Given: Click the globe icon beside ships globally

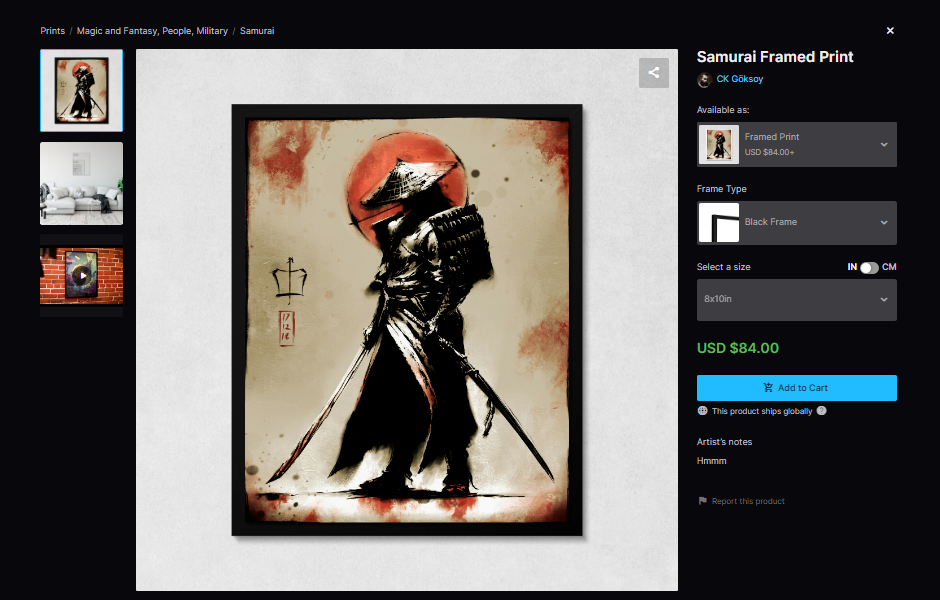Looking at the screenshot, I should [x=703, y=411].
